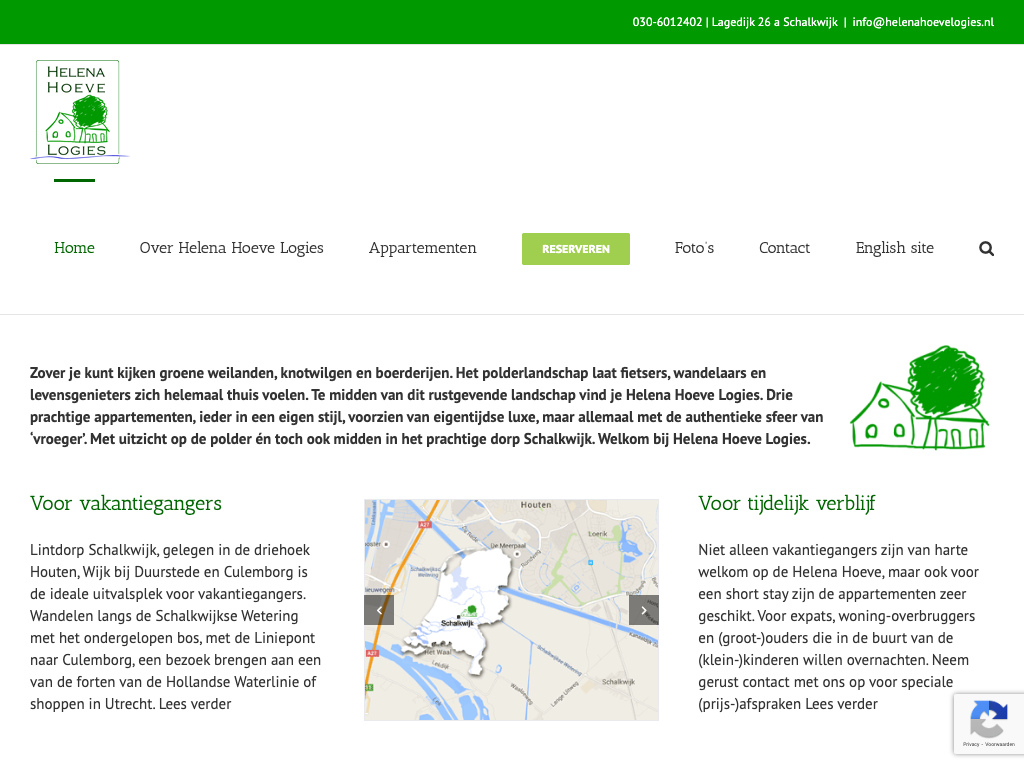The width and height of the screenshot is (1024, 768).
Task: Click the Helena Hoeve Logies logo
Action: pos(78,111)
